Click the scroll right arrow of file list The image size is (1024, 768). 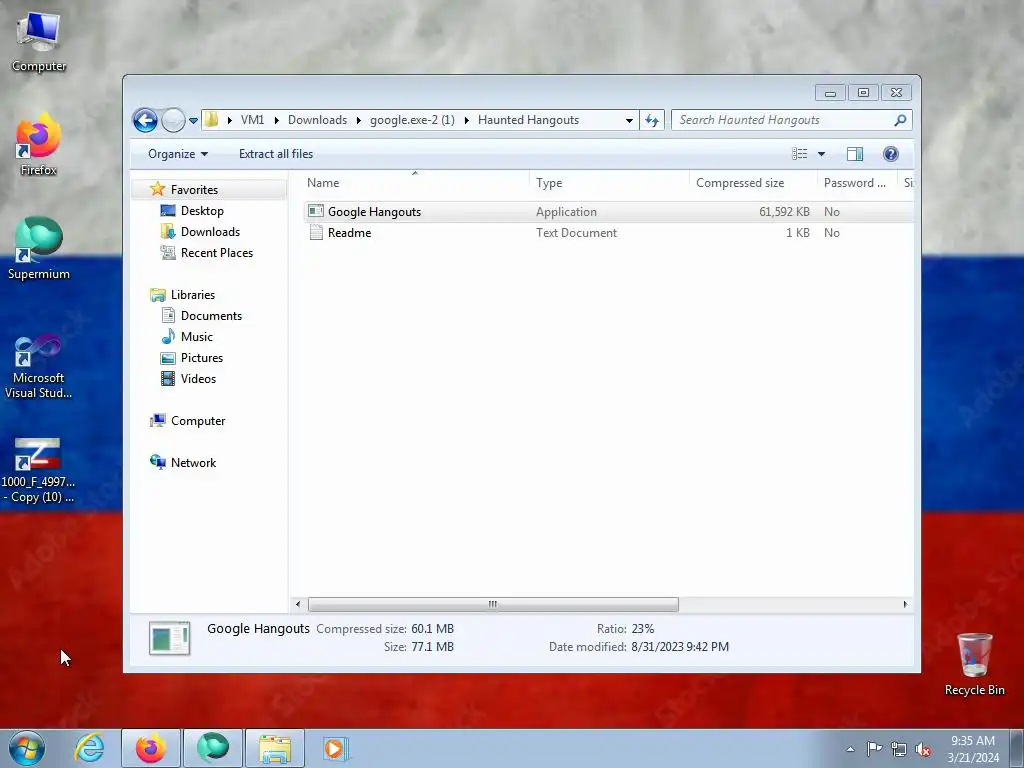(x=905, y=604)
